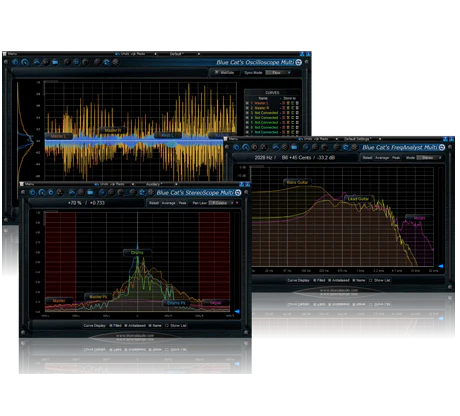Viewport: 460px width, 416px height.
Task: Click the refresh arrows icon in Oscilloscope Multi toolbar
Action: (x=106, y=62)
